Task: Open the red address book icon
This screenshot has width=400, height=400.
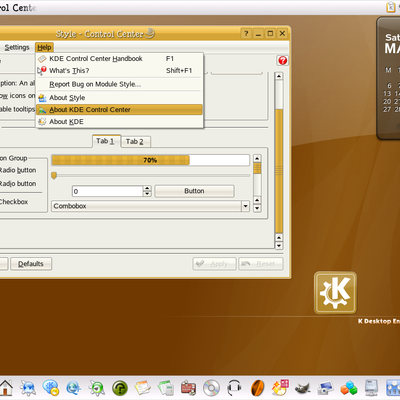Action: click(189, 388)
